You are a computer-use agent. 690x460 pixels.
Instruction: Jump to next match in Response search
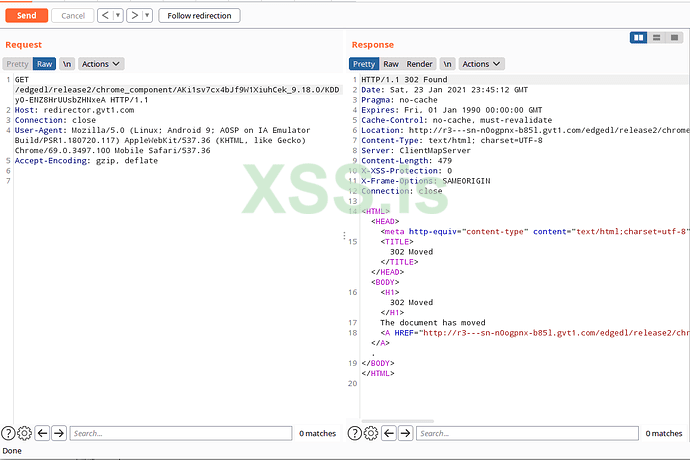tap(405, 433)
